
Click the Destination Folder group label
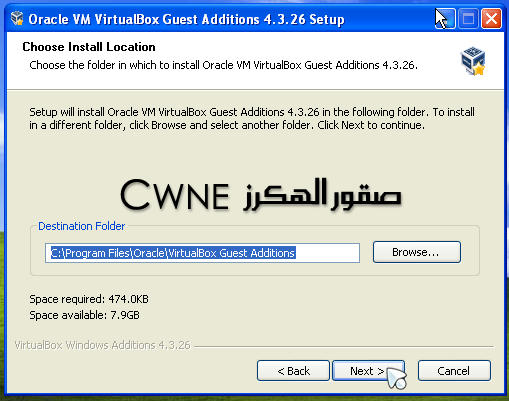click(82, 226)
